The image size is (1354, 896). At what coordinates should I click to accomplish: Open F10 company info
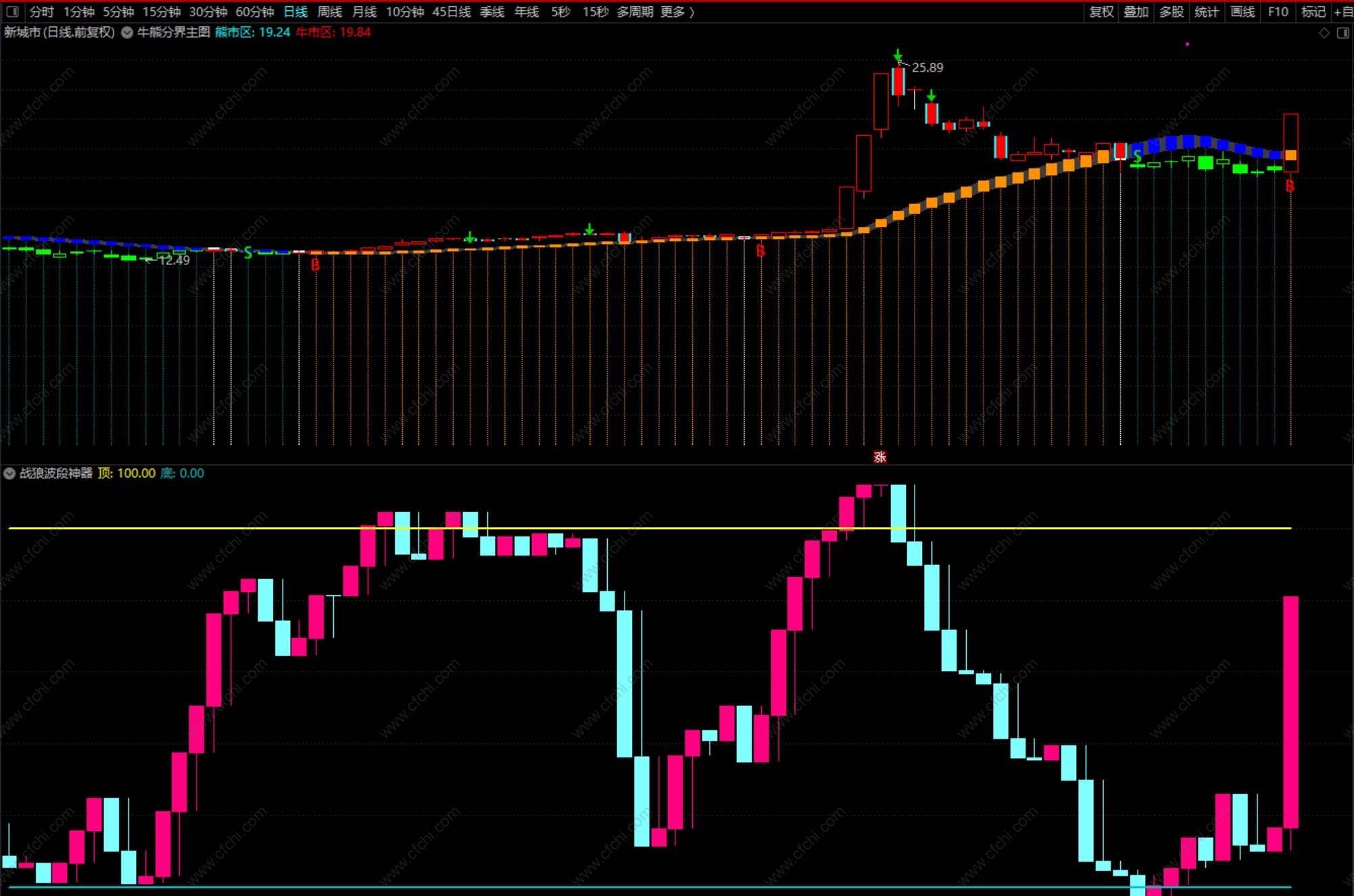click(1278, 11)
